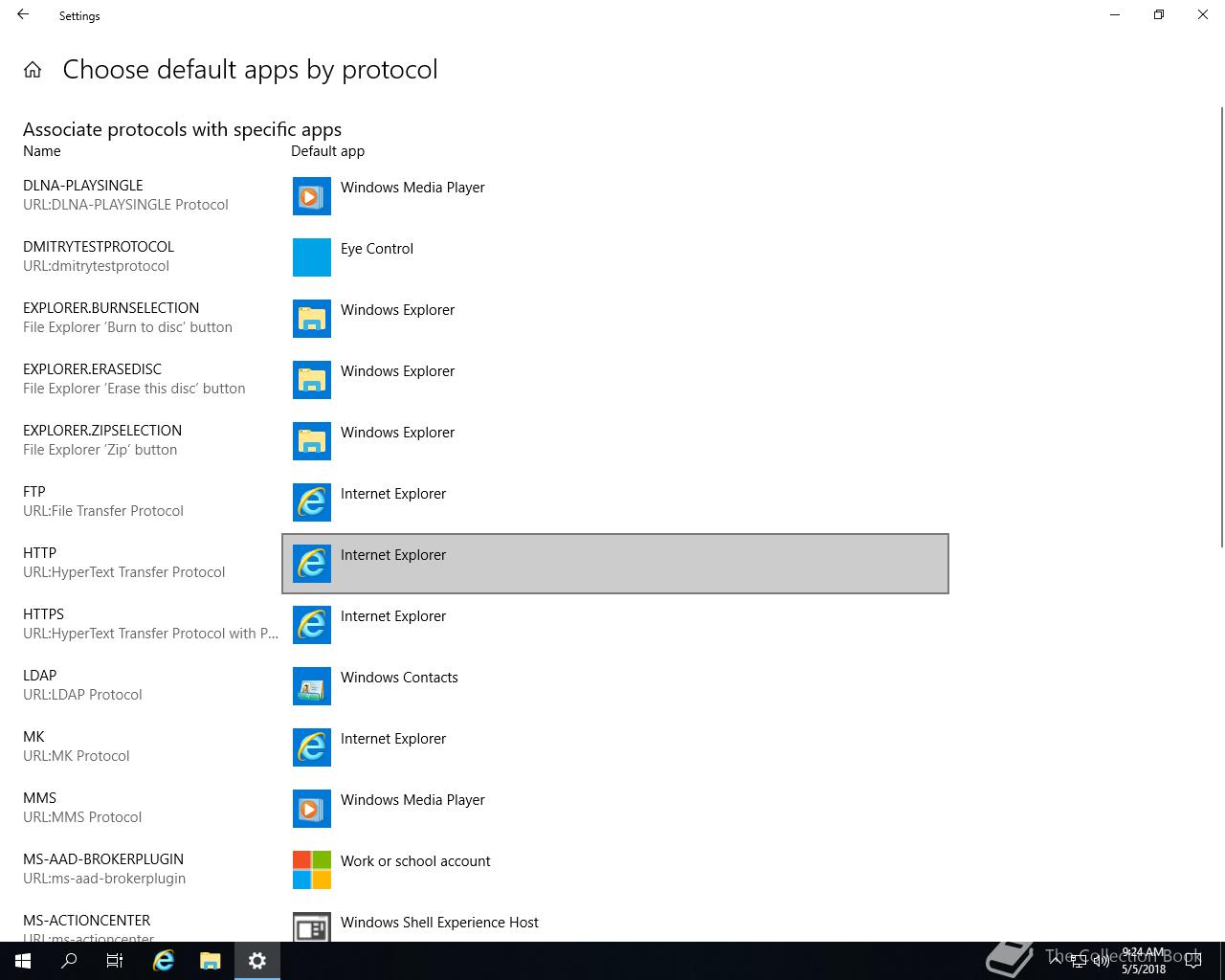1225x980 pixels.
Task: Click the 'URL:ms-aad-brokerplugin' description
Action: [104, 879]
